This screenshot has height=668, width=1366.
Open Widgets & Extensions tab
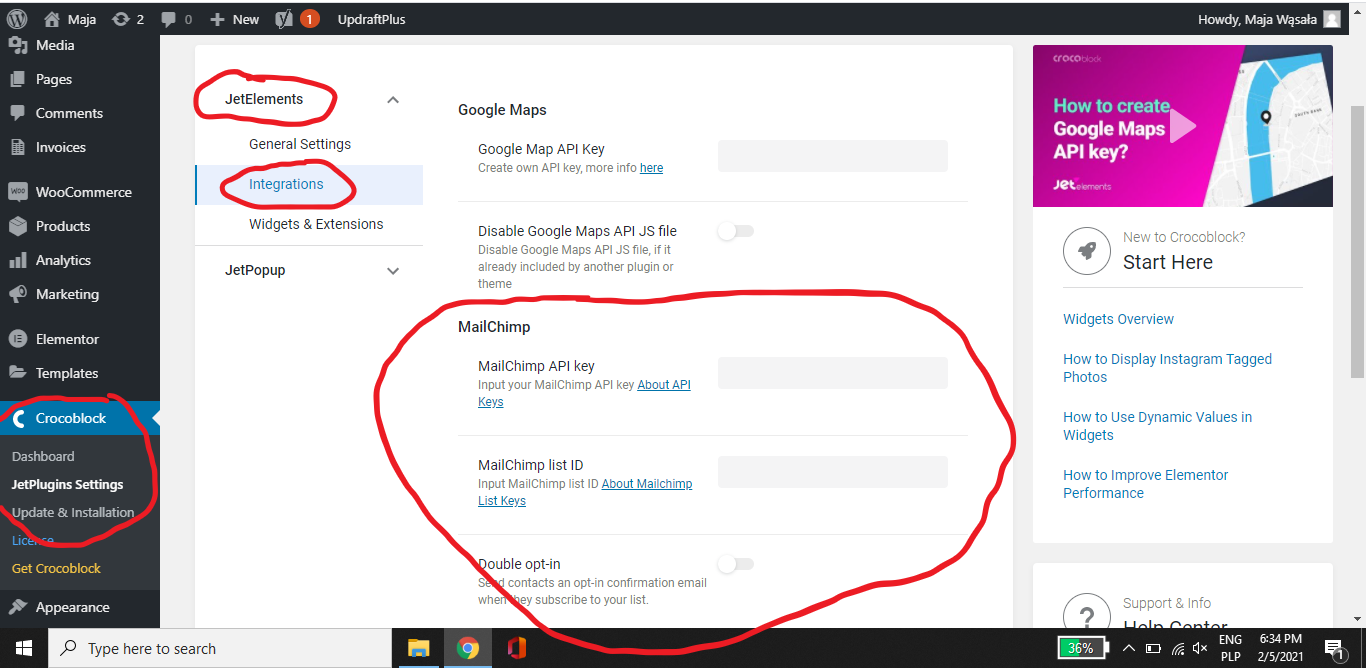(316, 224)
